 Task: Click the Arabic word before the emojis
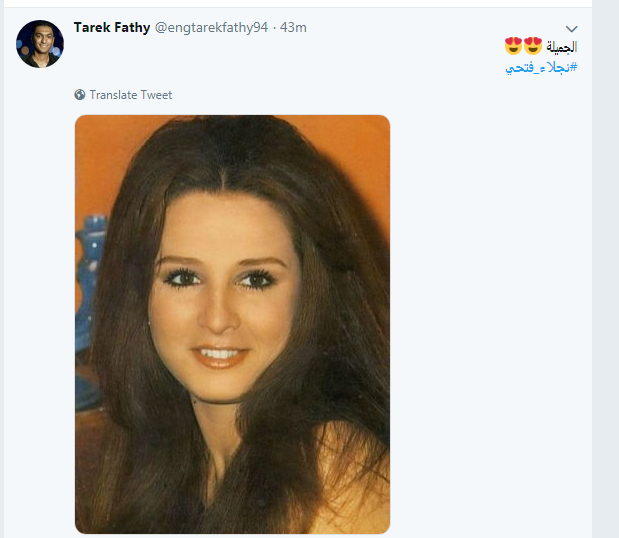[561, 47]
